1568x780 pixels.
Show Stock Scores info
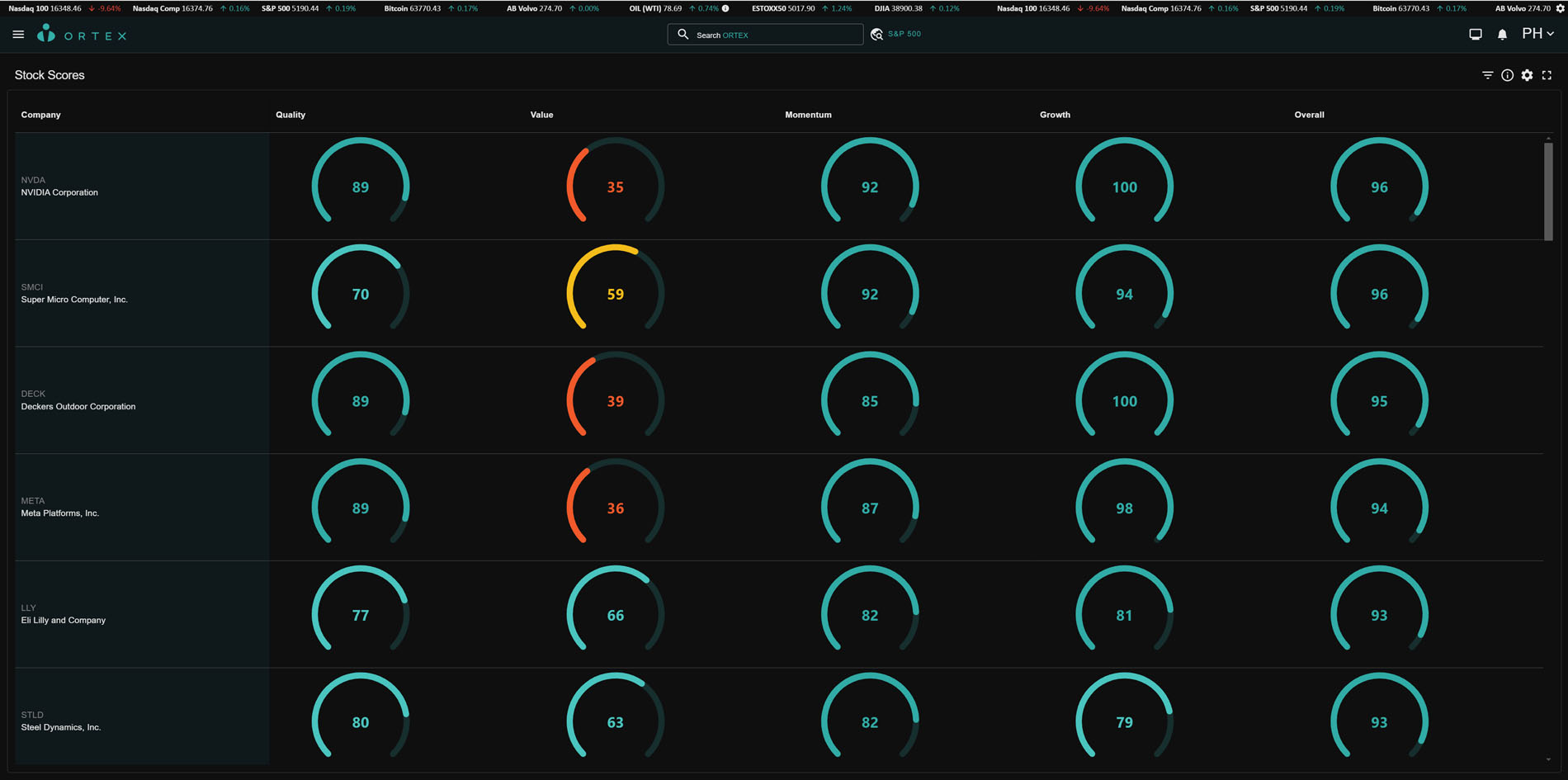pyautogui.click(x=1507, y=75)
